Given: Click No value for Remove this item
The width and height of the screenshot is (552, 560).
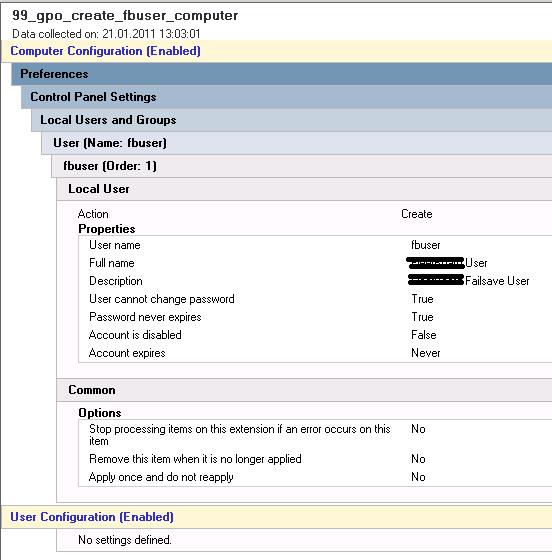Looking at the screenshot, I should pyautogui.click(x=418, y=459).
